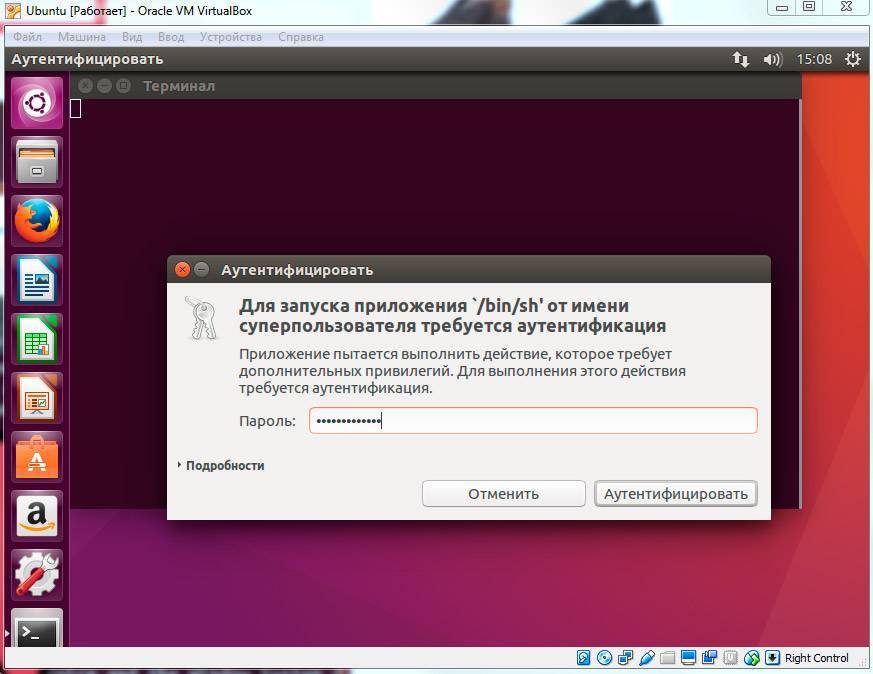This screenshot has width=873, height=674.
Task: Close the authentication dialog
Action: (x=182, y=270)
